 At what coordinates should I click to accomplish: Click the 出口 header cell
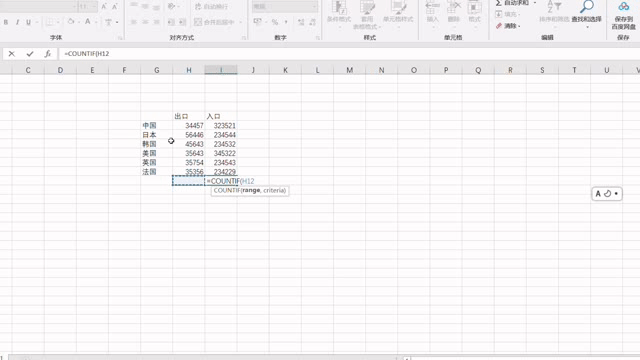click(x=188, y=116)
